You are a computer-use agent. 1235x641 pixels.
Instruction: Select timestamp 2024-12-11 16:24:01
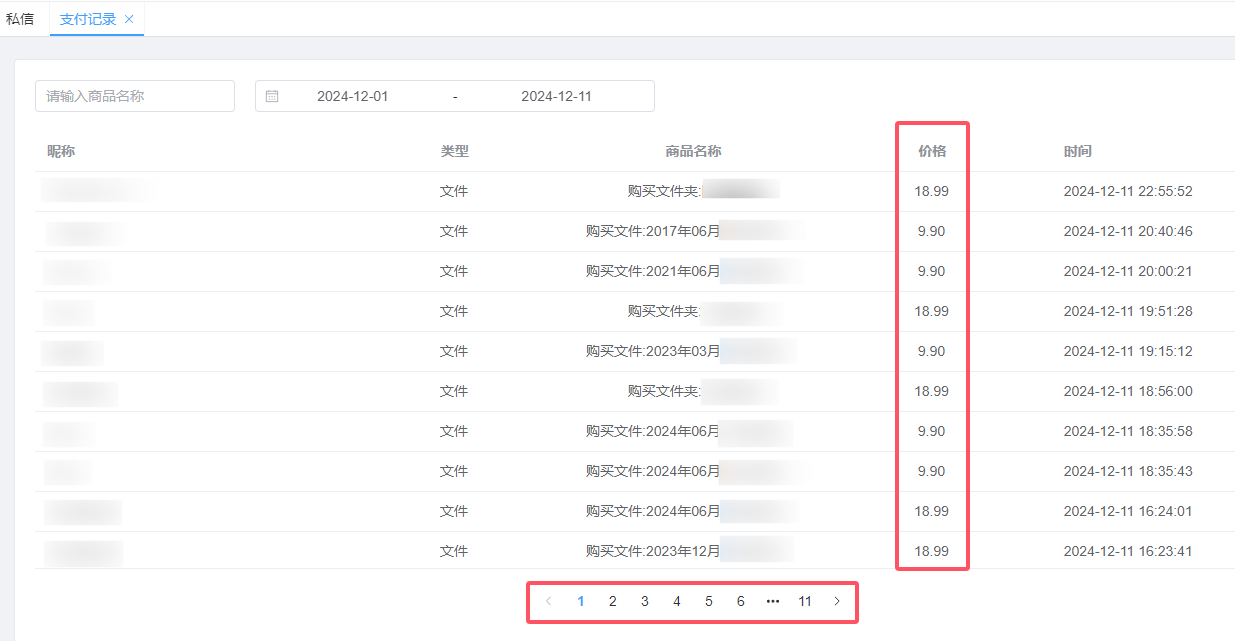pyautogui.click(x=1128, y=511)
